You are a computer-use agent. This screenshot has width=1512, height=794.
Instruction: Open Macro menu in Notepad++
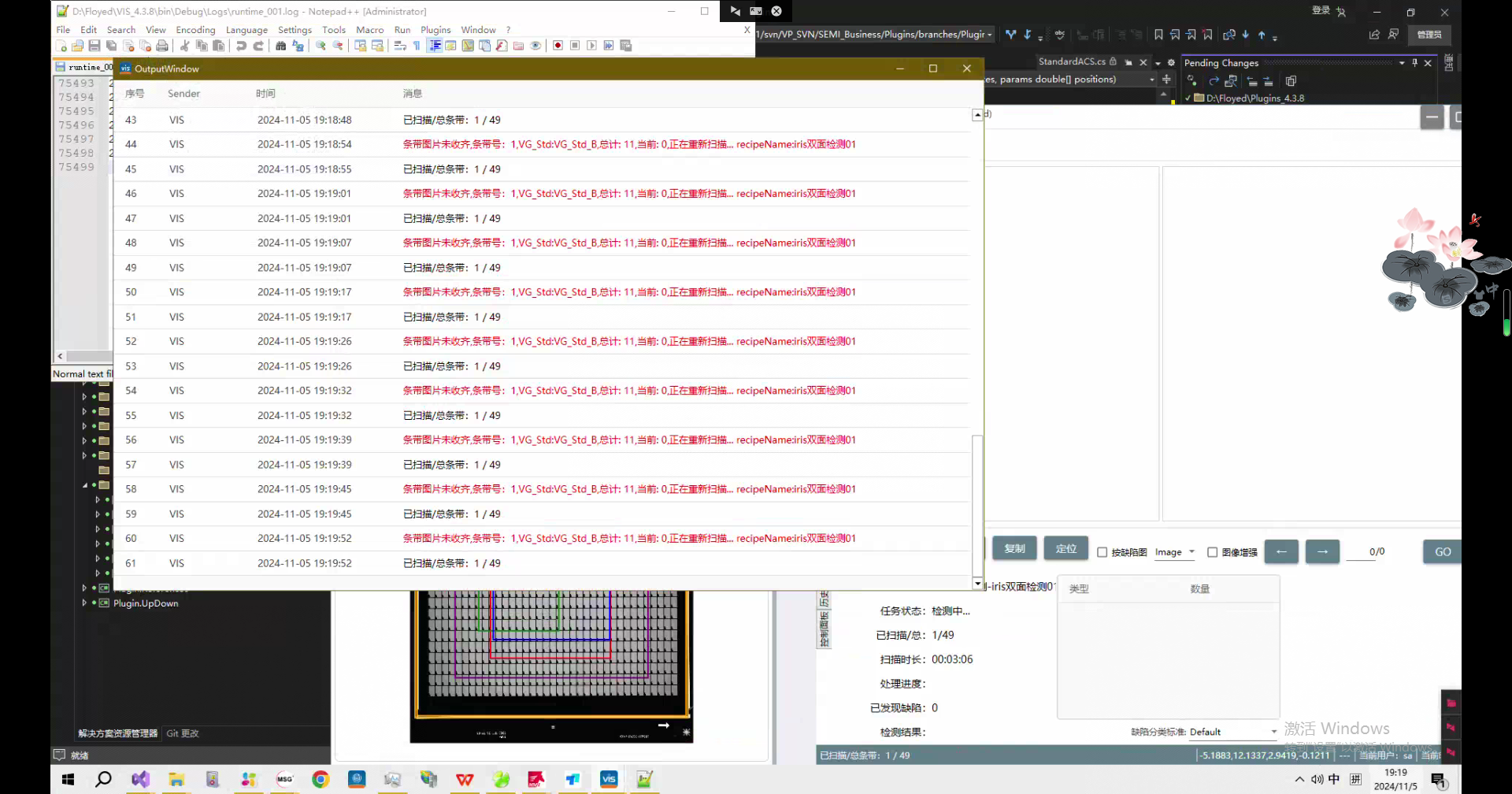pos(369,30)
